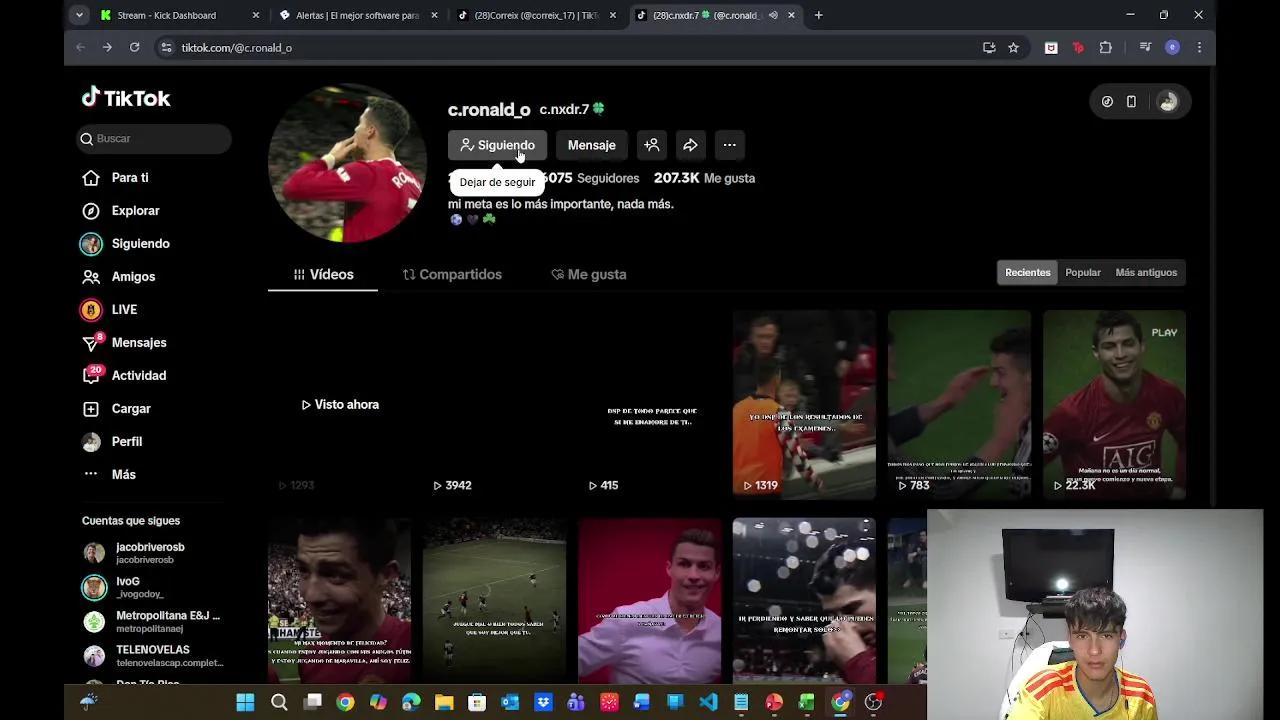Switch to the Alertas browser tab

[x=357, y=16]
